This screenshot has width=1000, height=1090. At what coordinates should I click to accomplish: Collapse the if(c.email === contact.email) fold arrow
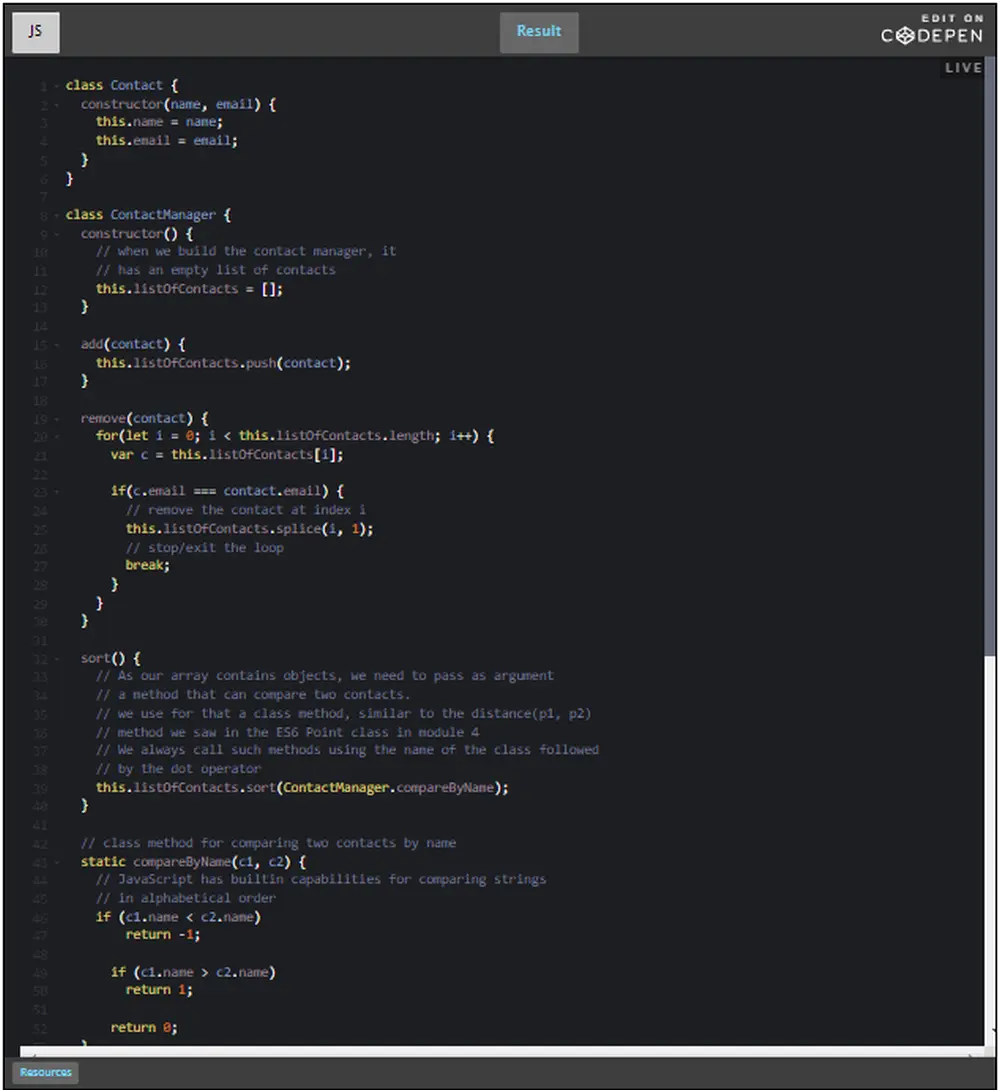(56, 492)
